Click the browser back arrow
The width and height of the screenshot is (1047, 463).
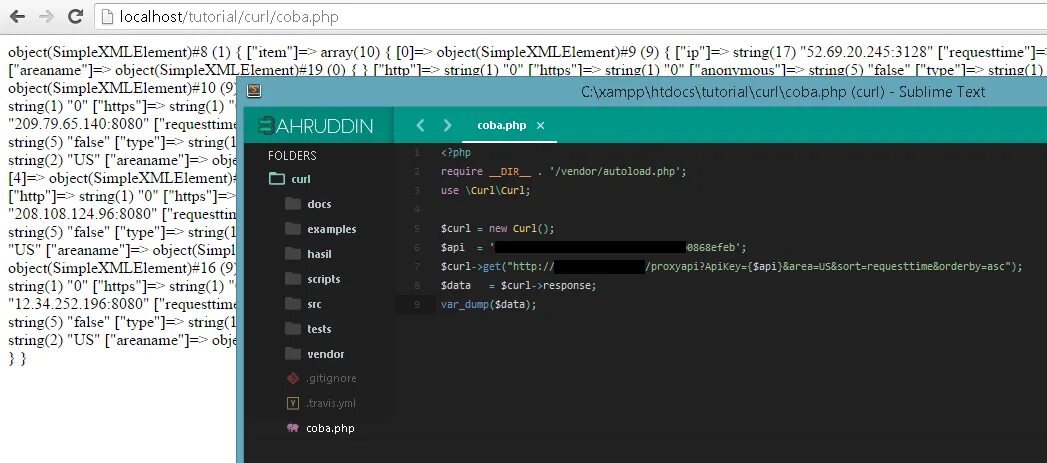click(x=17, y=16)
